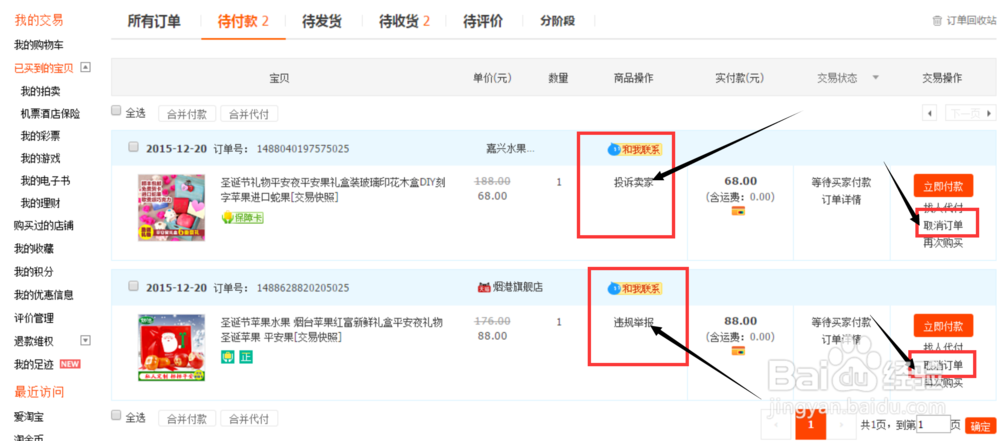The width and height of the screenshot is (1000, 441).
Task: Click payment card icon under 88.00
Action: (738, 350)
